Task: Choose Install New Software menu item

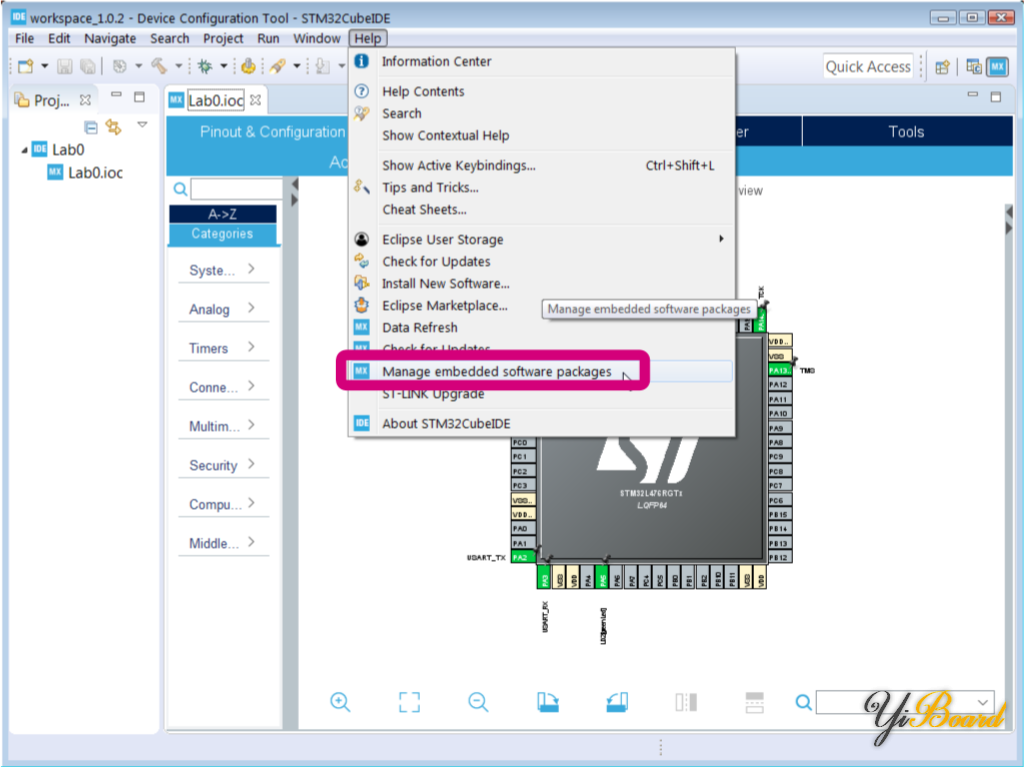Action: pos(445,284)
